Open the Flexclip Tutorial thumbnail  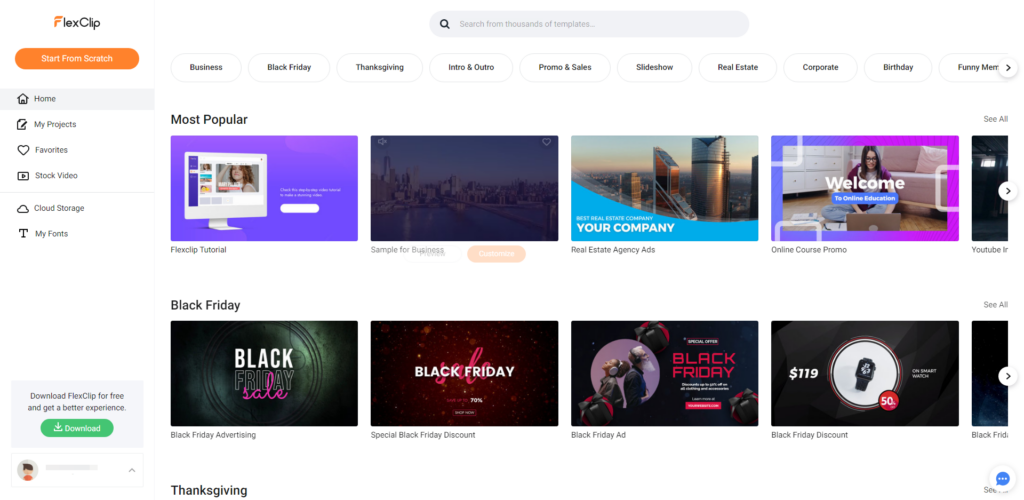coord(264,189)
